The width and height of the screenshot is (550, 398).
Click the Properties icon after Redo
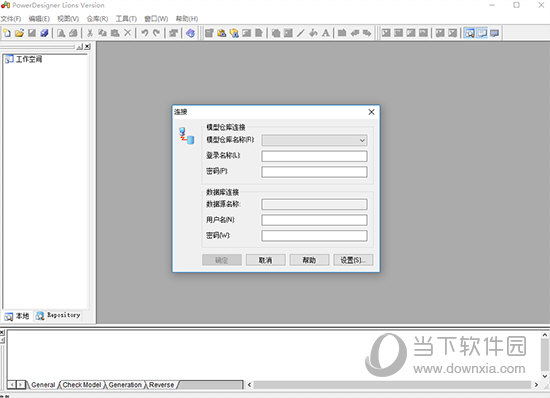click(x=174, y=33)
